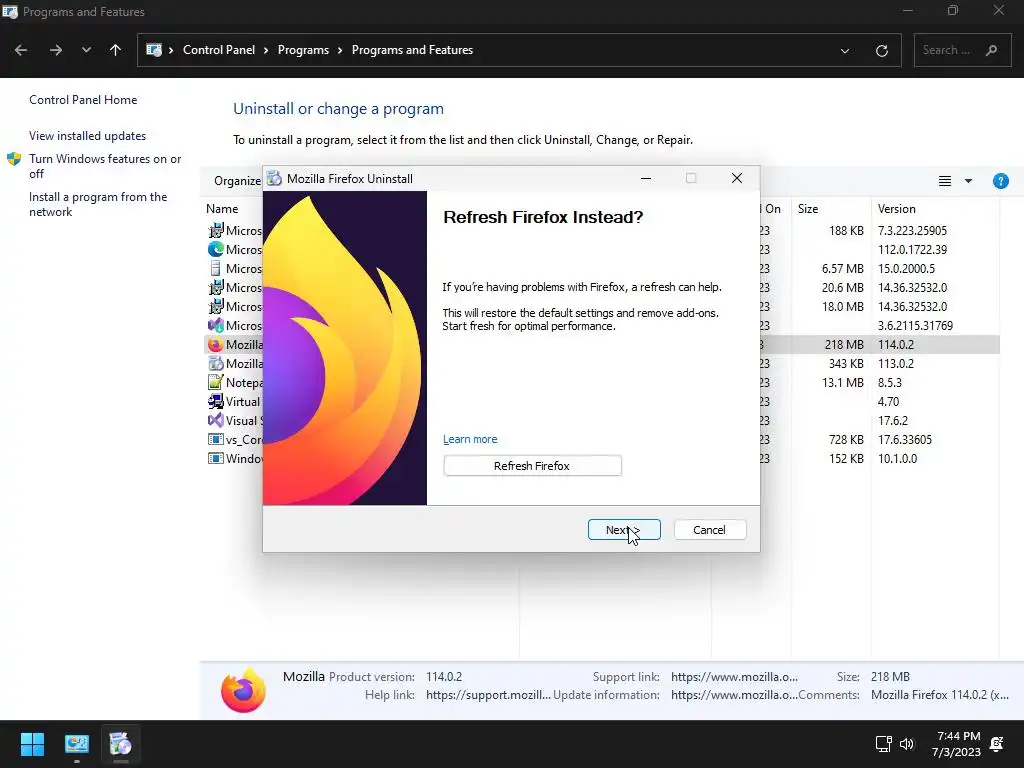Click the Search Control Panel field

(x=962, y=50)
